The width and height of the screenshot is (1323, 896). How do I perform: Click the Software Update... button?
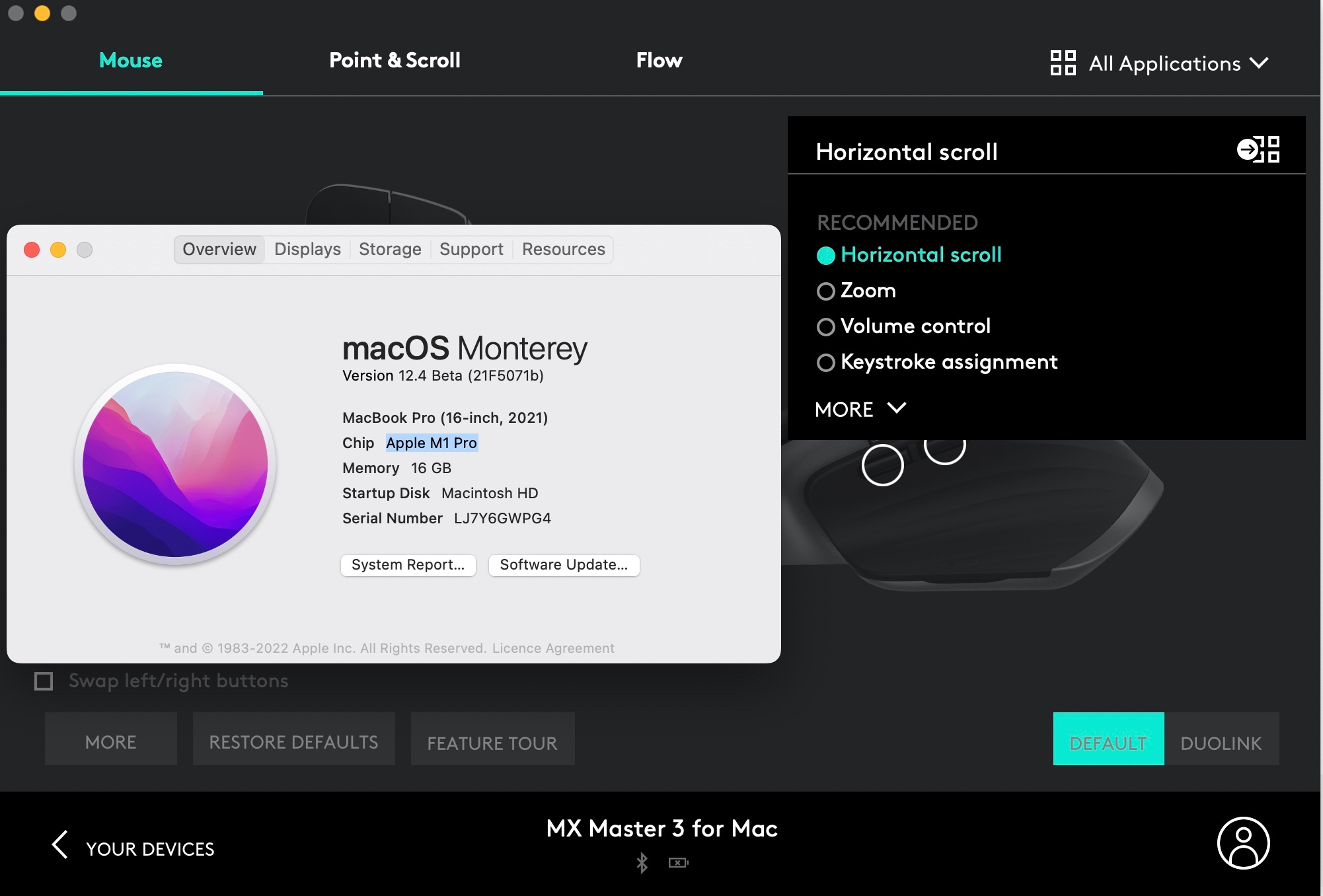(564, 565)
